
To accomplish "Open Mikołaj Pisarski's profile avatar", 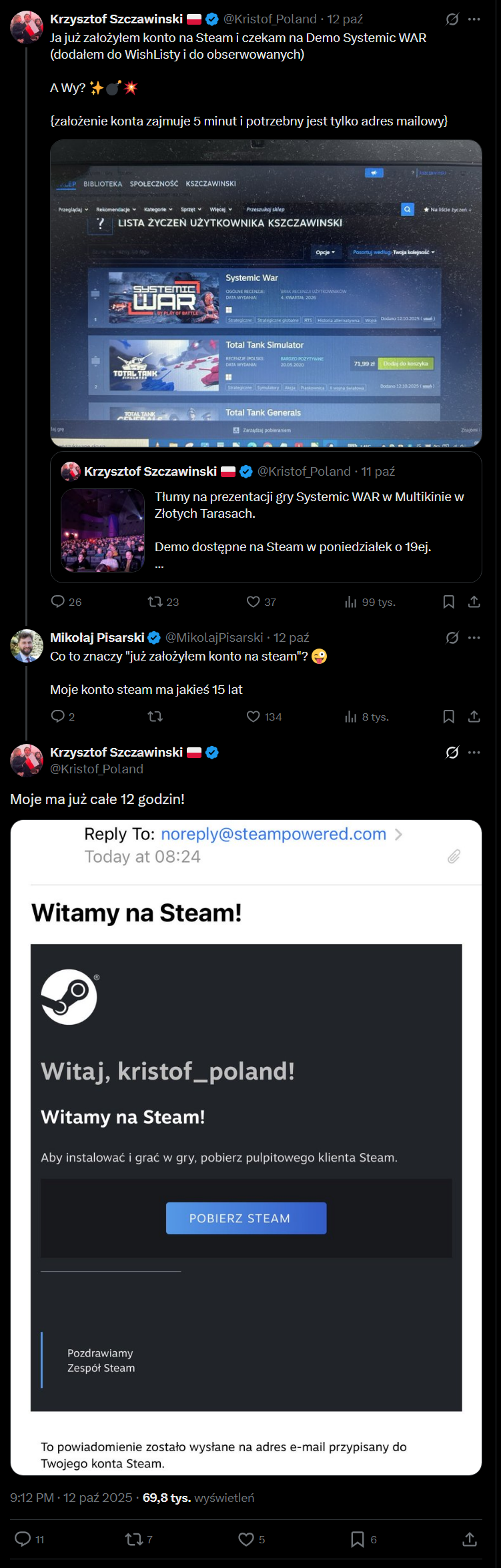I will 27,646.
